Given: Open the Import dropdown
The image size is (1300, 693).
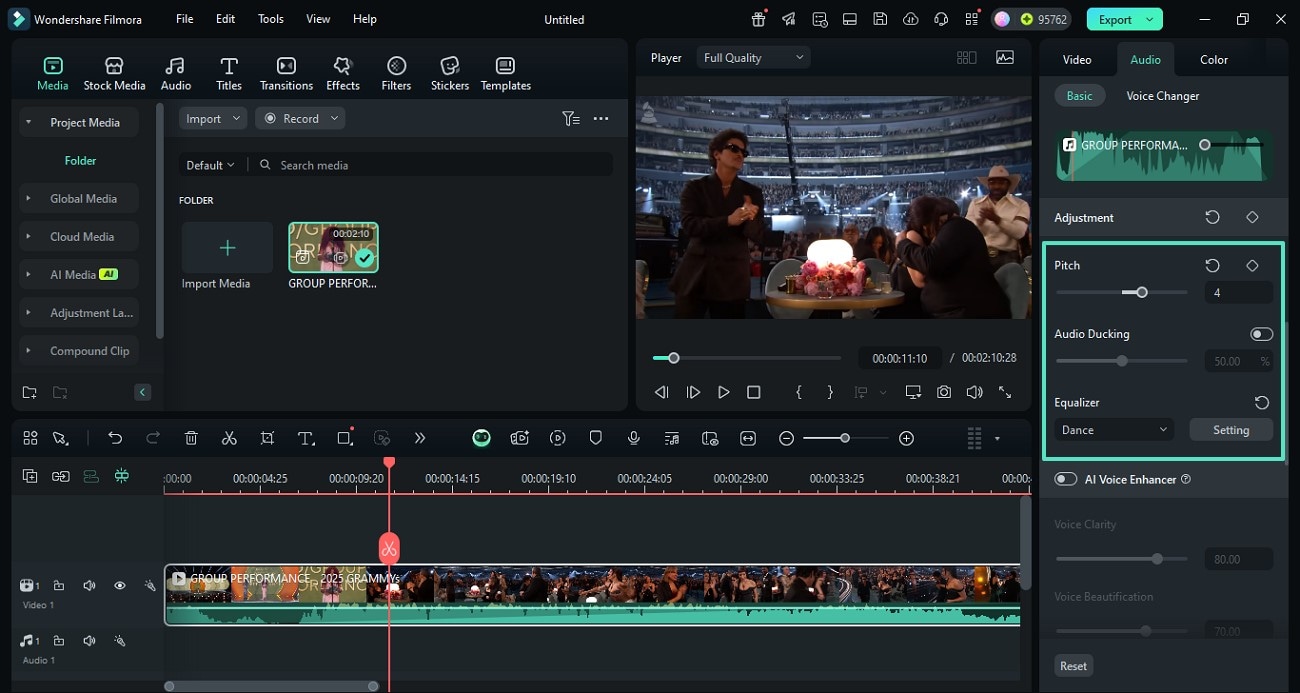Looking at the screenshot, I should click(213, 118).
